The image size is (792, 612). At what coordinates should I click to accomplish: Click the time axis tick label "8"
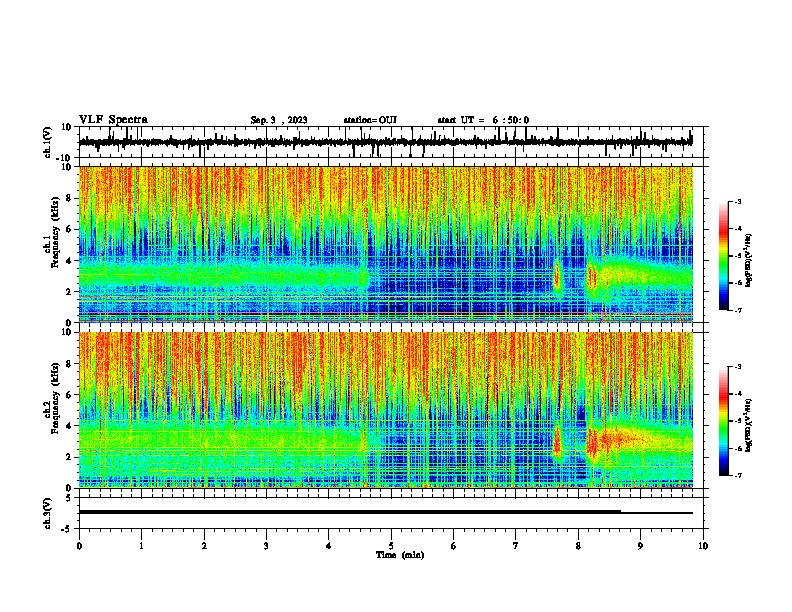tap(578, 546)
